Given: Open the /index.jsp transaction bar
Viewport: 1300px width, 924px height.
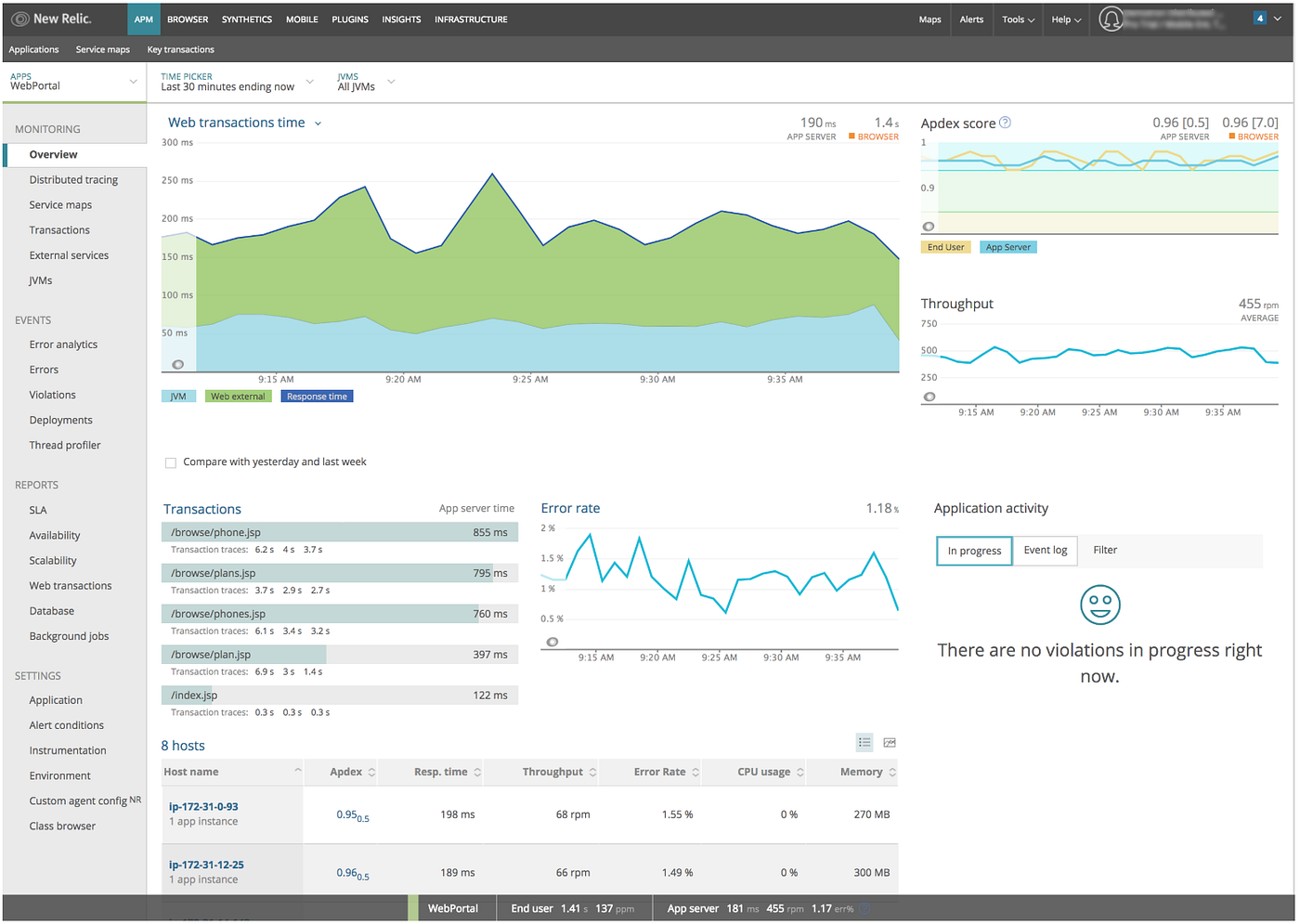Looking at the screenshot, I should (340, 696).
